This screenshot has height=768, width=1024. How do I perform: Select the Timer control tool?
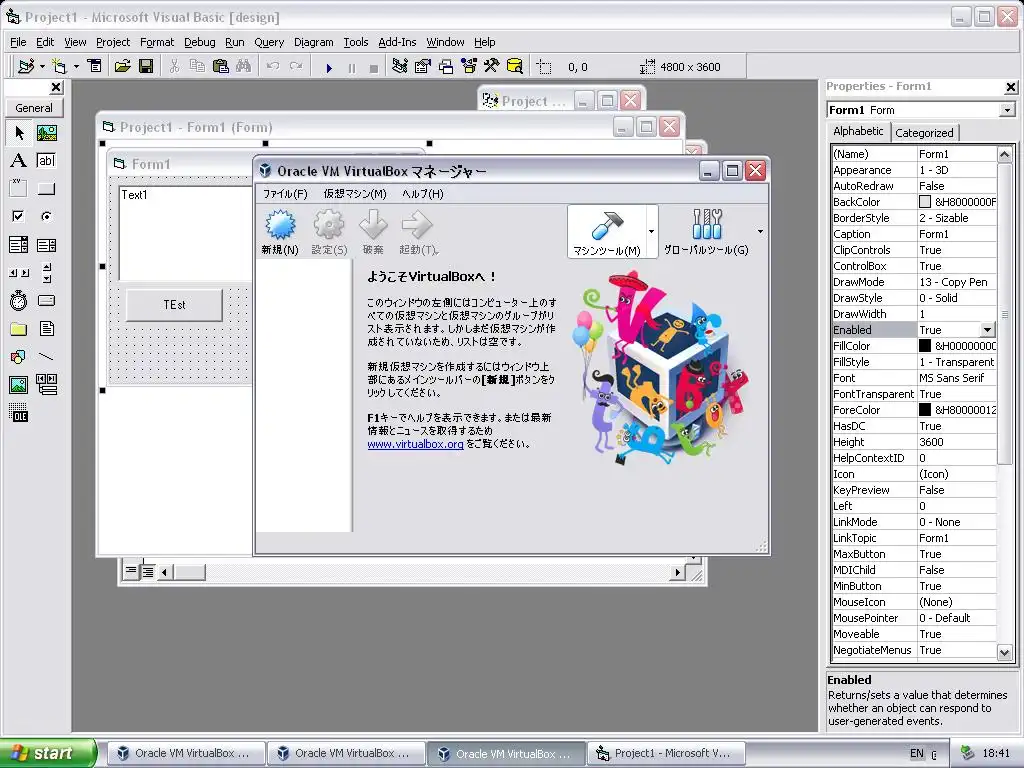pos(19,300)
